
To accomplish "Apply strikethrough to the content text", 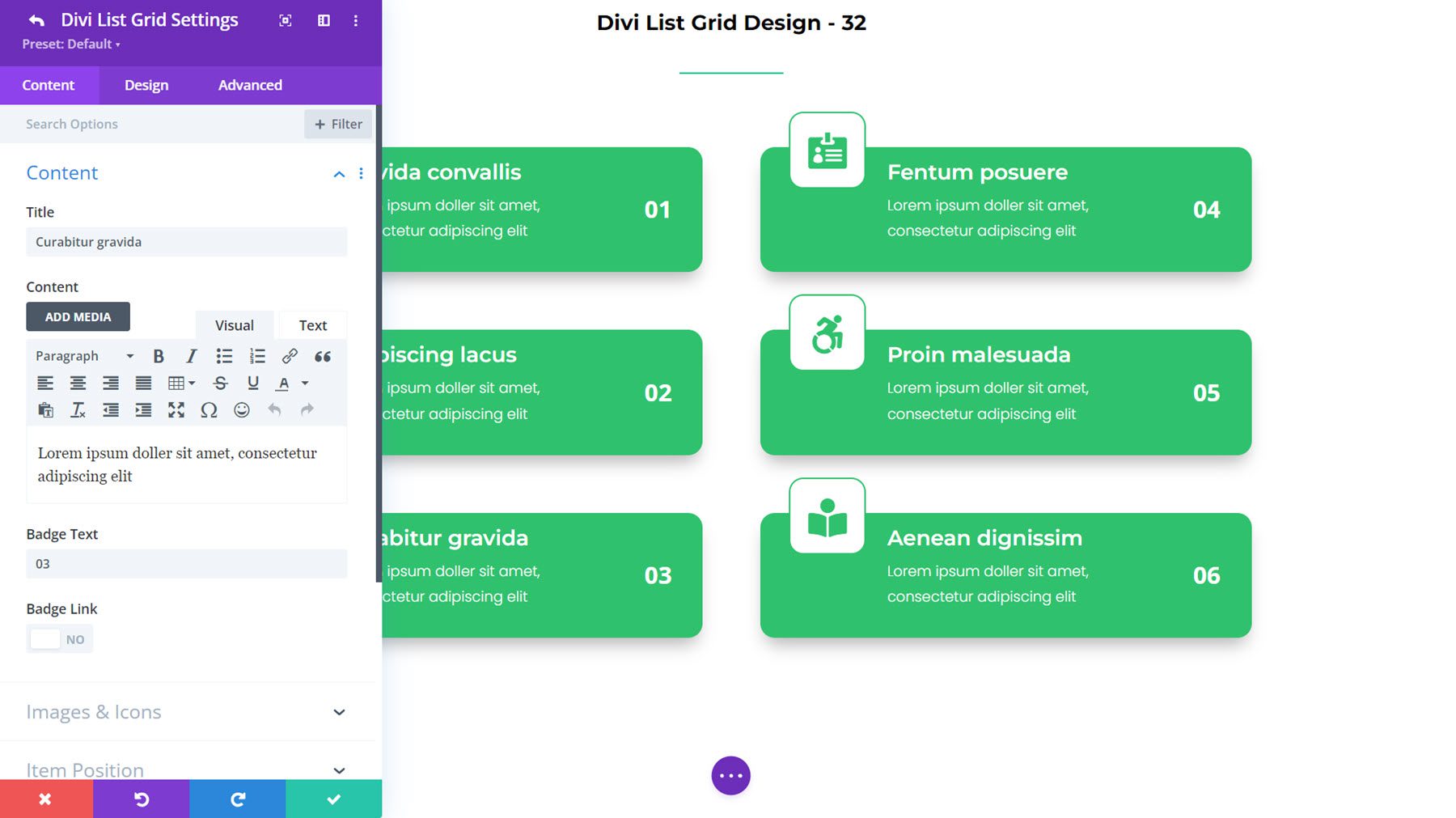I will pyautogui.click(x=220, y=383).
